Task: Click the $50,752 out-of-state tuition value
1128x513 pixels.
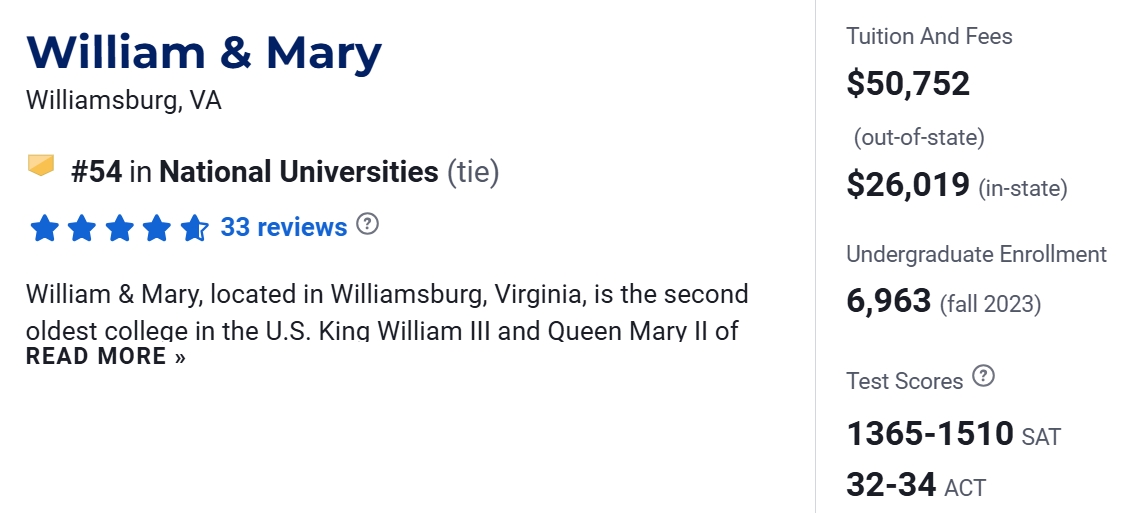Action: (x=908, y=83)
